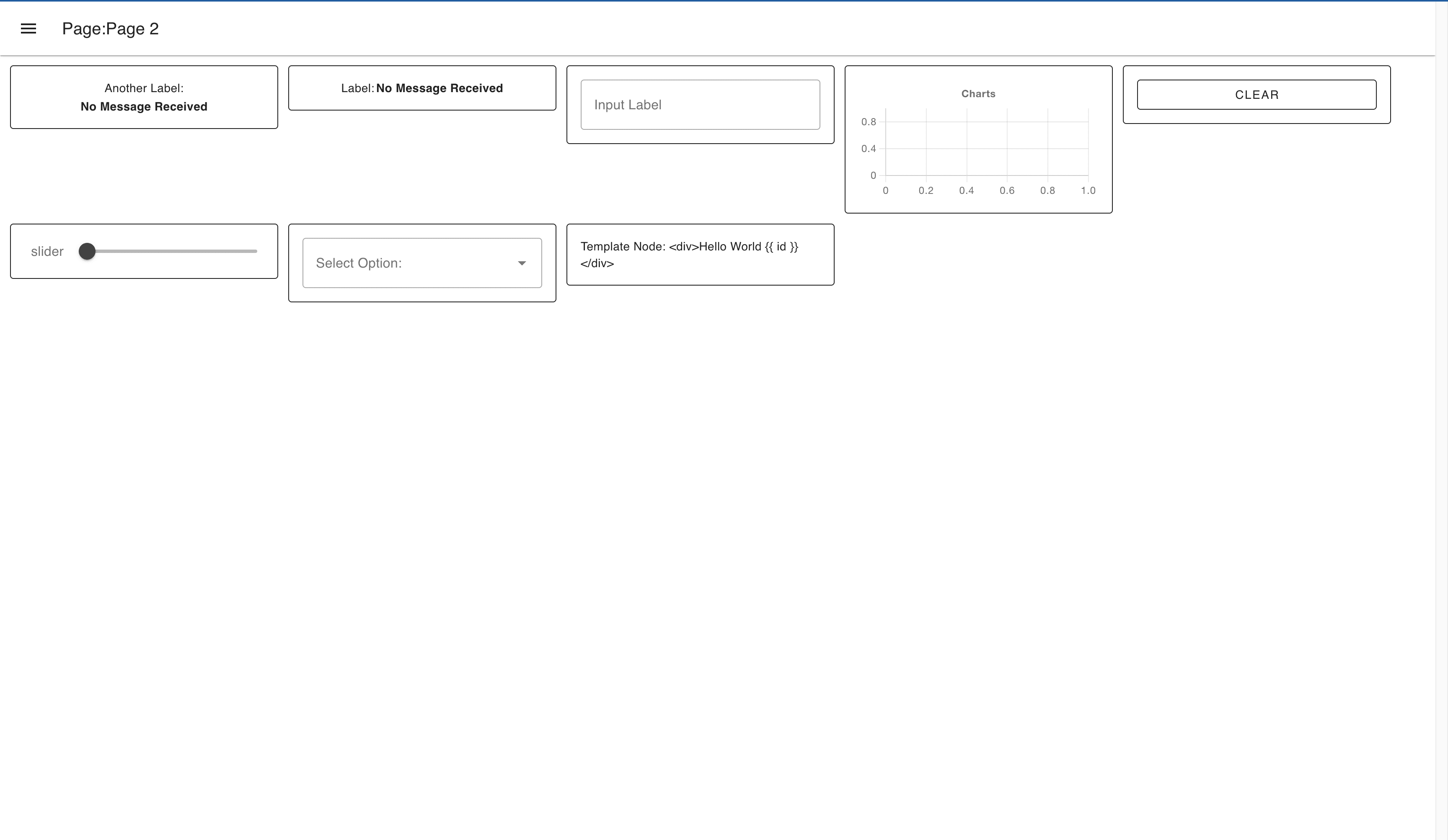Click inside the Input Label text field
Image resolution: width=1448 pixels, height=840 pixels.
pos(700,105)
